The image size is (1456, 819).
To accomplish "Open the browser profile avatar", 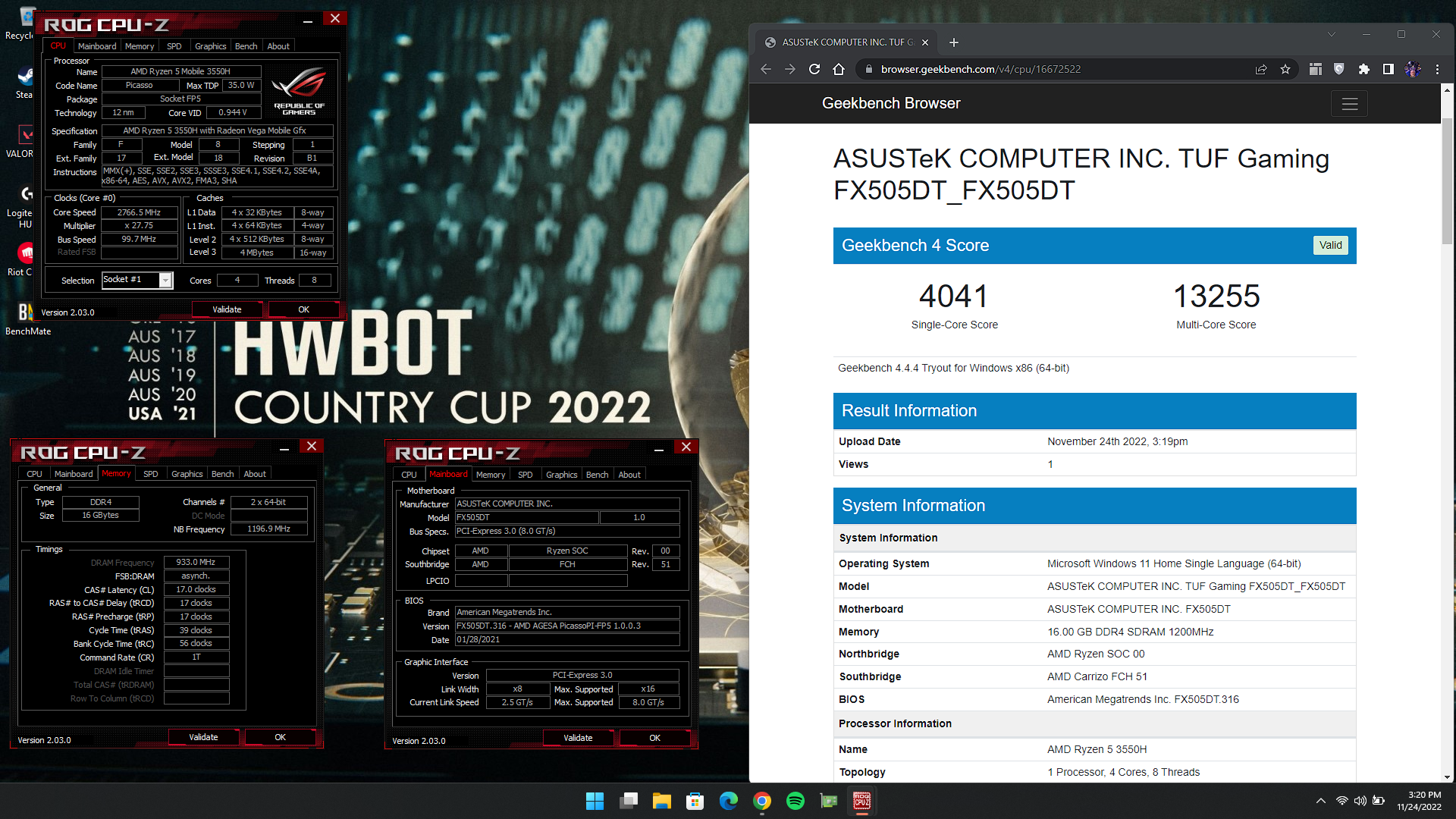I will [x=1413, y=69].
